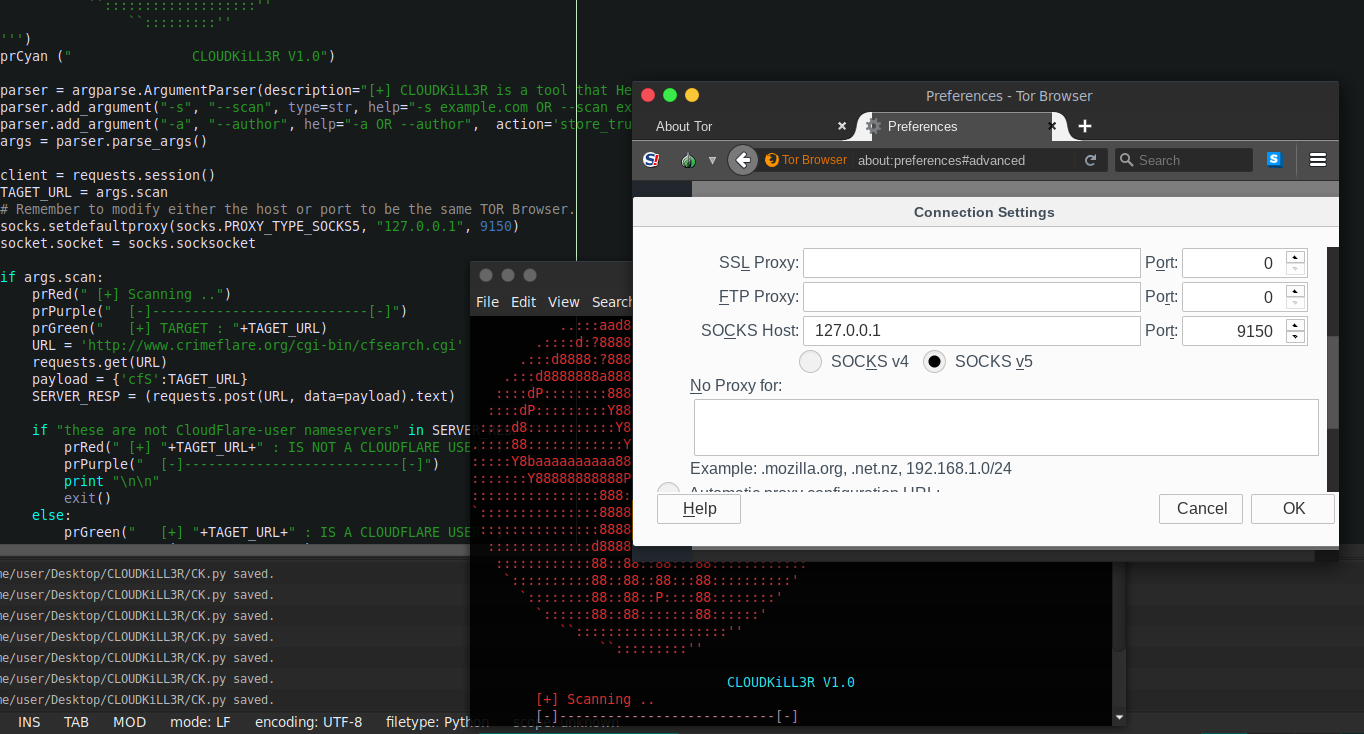Select the SOCKS v5 radio button
The height and width of the screenshot is (734, 1364).
click(x=934, y=361)
